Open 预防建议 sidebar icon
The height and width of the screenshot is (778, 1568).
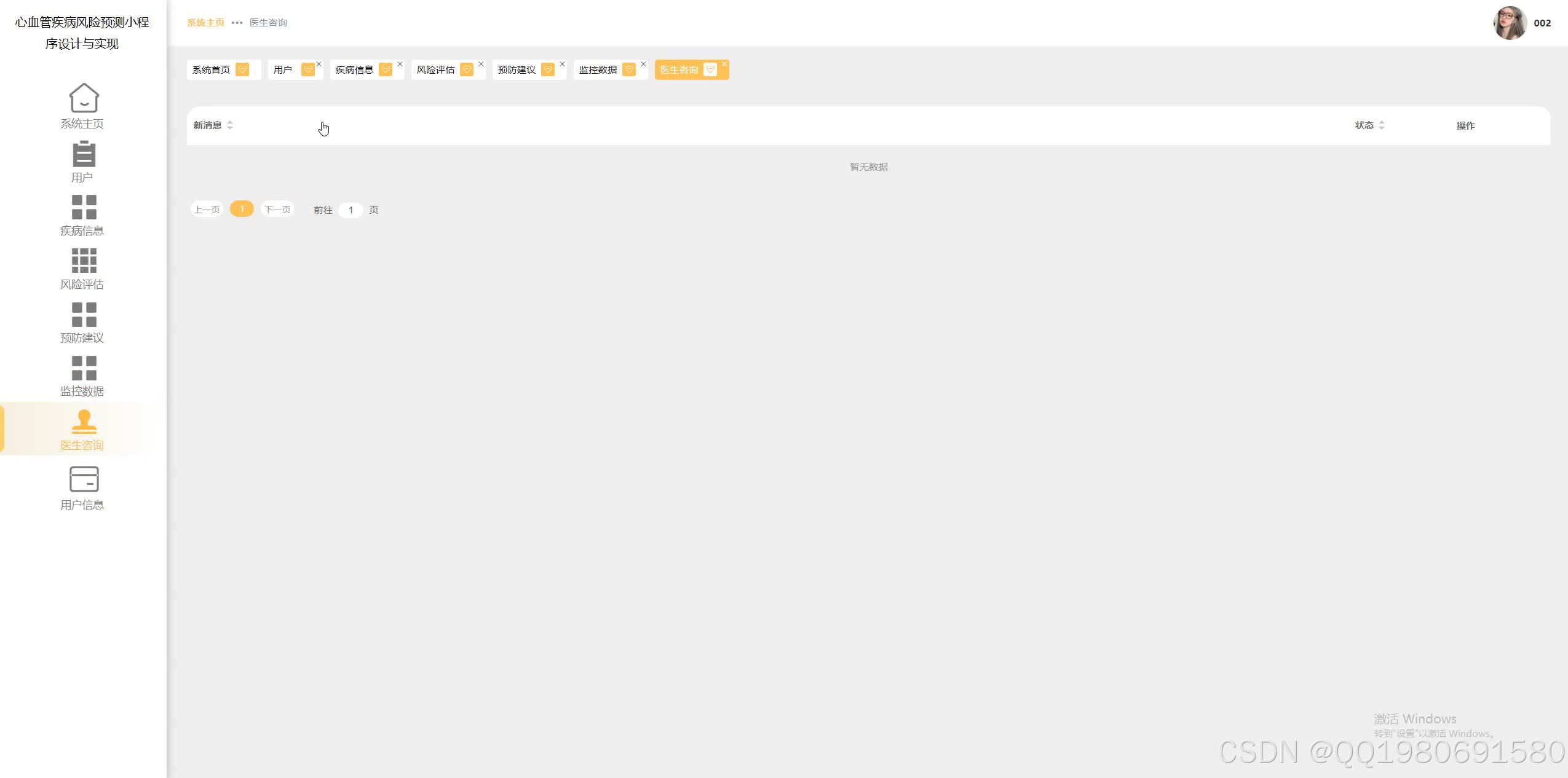click(84, 315)
